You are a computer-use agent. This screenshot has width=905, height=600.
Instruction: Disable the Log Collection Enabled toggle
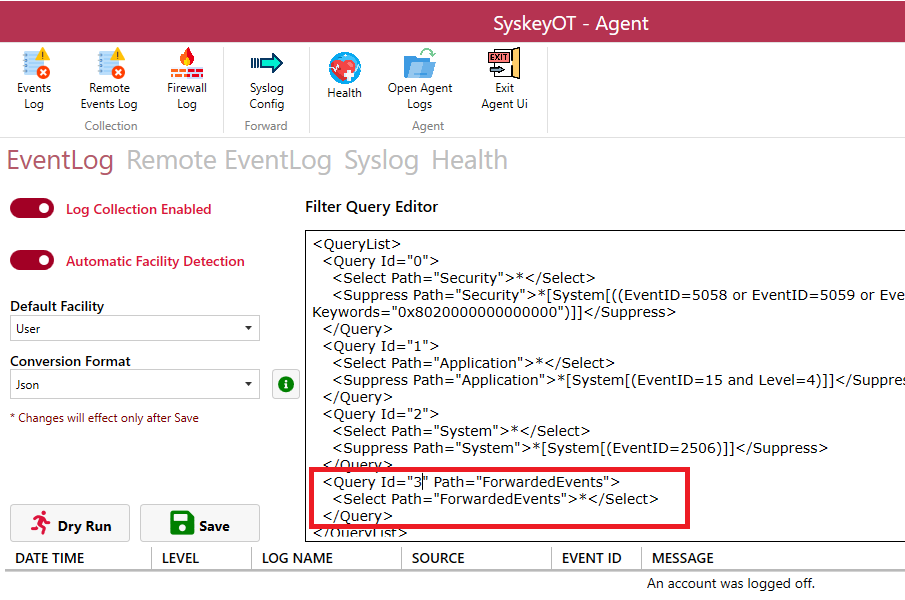pyautogui.click(x=32, y=209)
